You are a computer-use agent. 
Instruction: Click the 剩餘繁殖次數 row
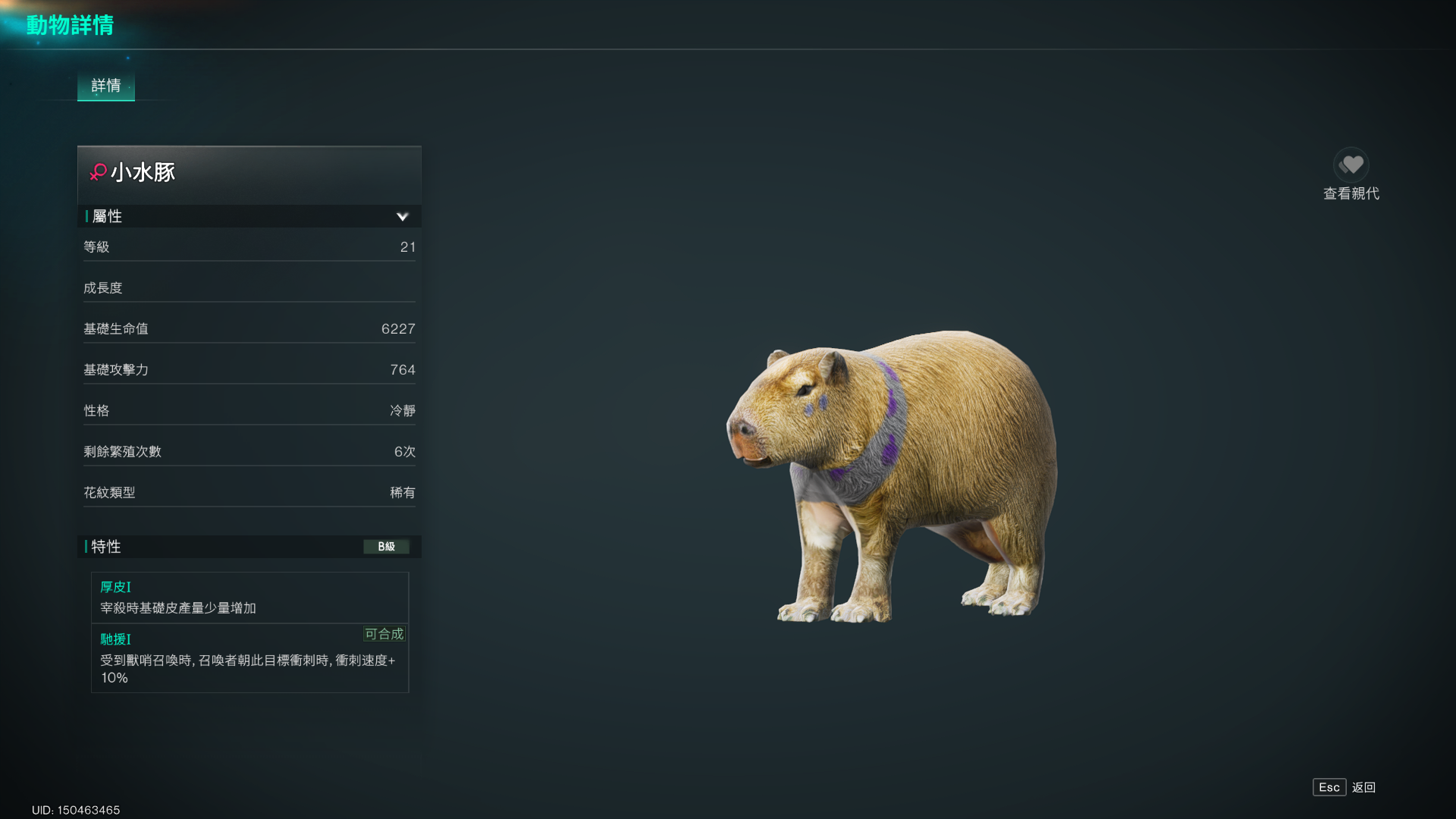coord(249,452)
